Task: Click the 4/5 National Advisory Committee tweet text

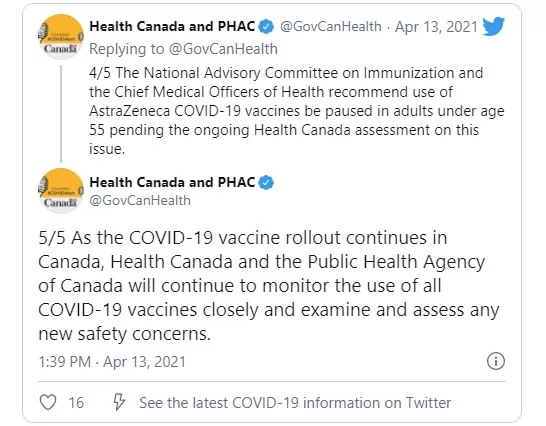Action: (297, 111)
